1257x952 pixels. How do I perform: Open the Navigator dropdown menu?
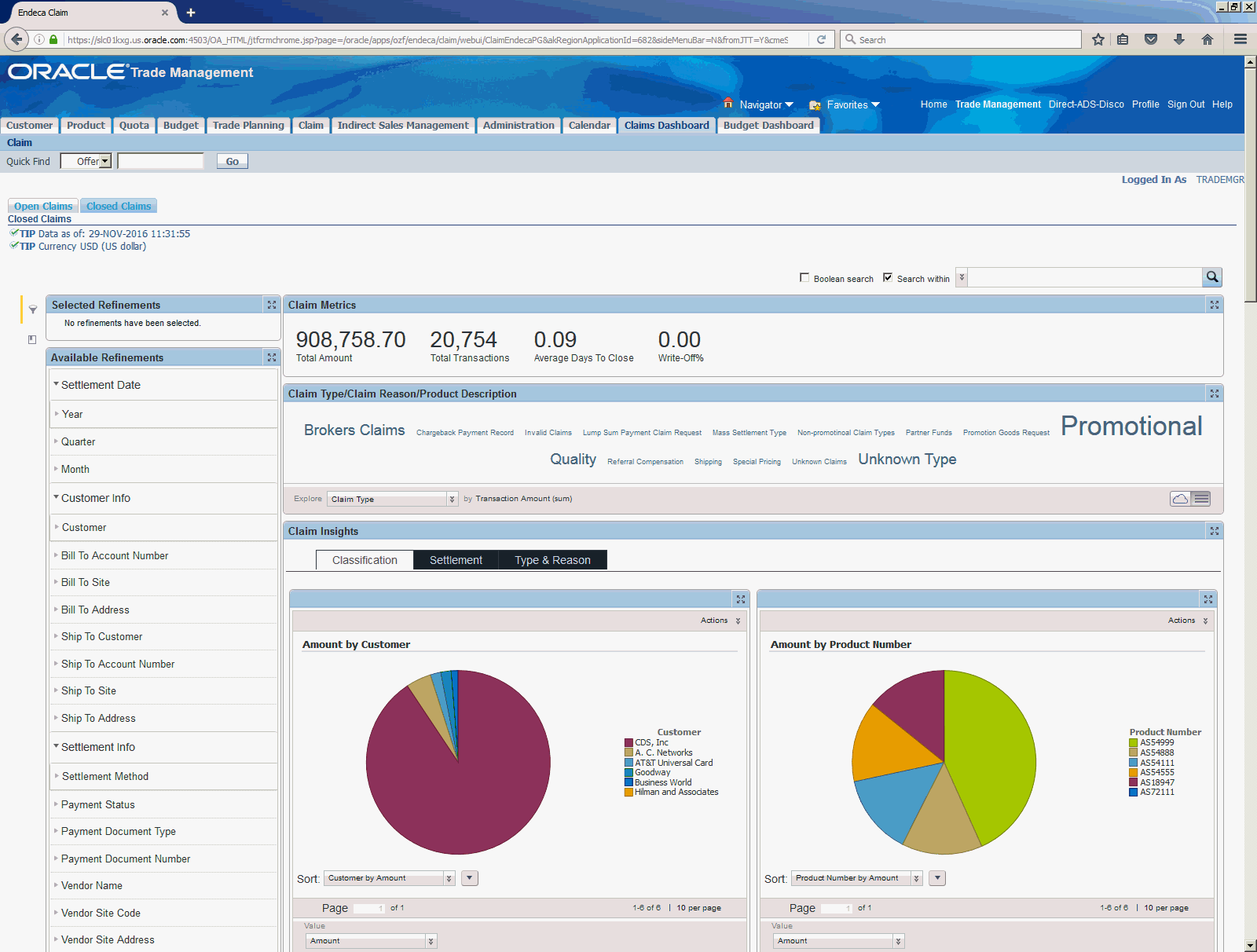pos(767,104)
